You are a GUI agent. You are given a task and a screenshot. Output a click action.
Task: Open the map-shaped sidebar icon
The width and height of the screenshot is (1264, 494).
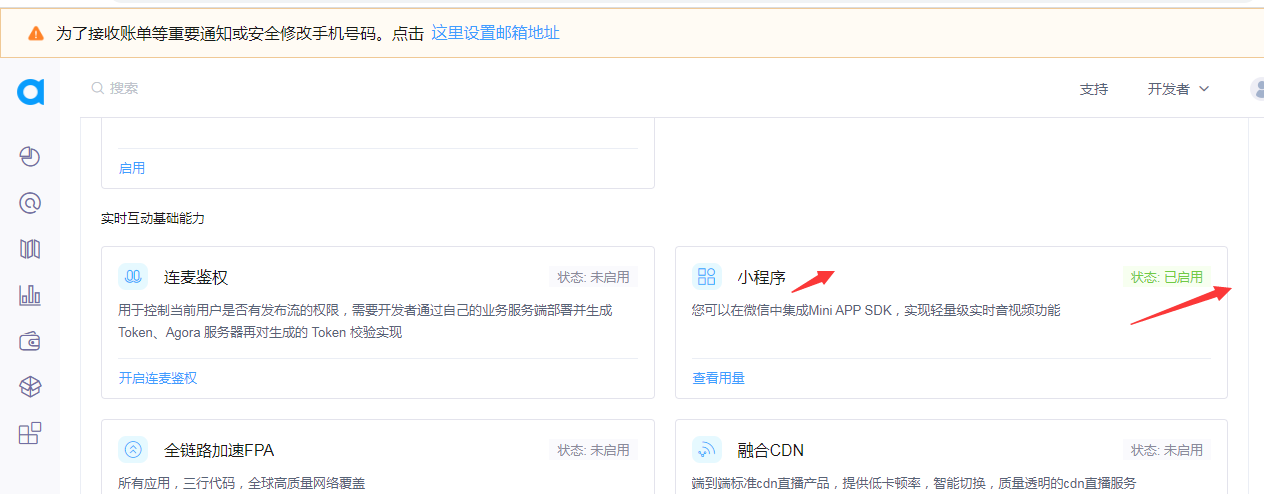tap(30, 249)
